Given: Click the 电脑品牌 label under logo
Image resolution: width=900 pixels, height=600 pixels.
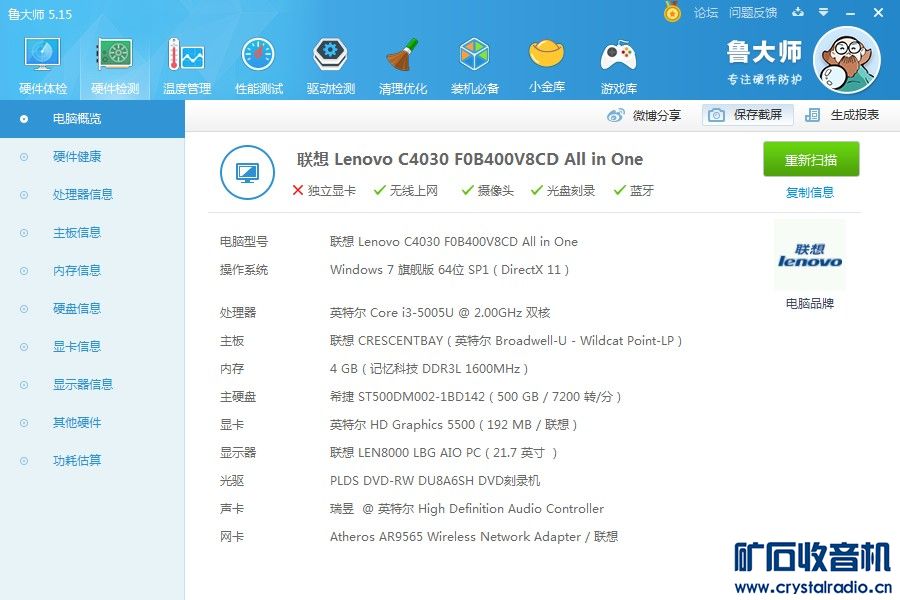Looking at the screenshot, I should (x=809, y=304).
